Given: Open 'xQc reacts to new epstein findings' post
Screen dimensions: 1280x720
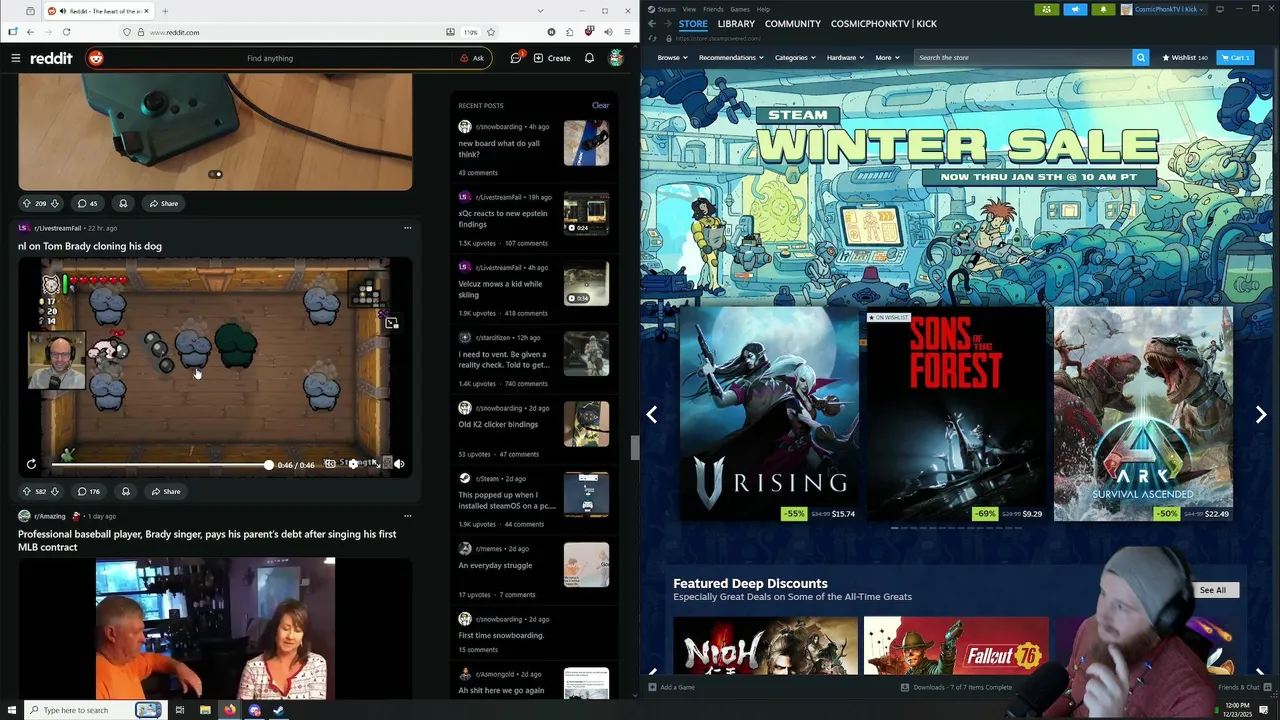Looking at the screenshot, I should [503, 219].
